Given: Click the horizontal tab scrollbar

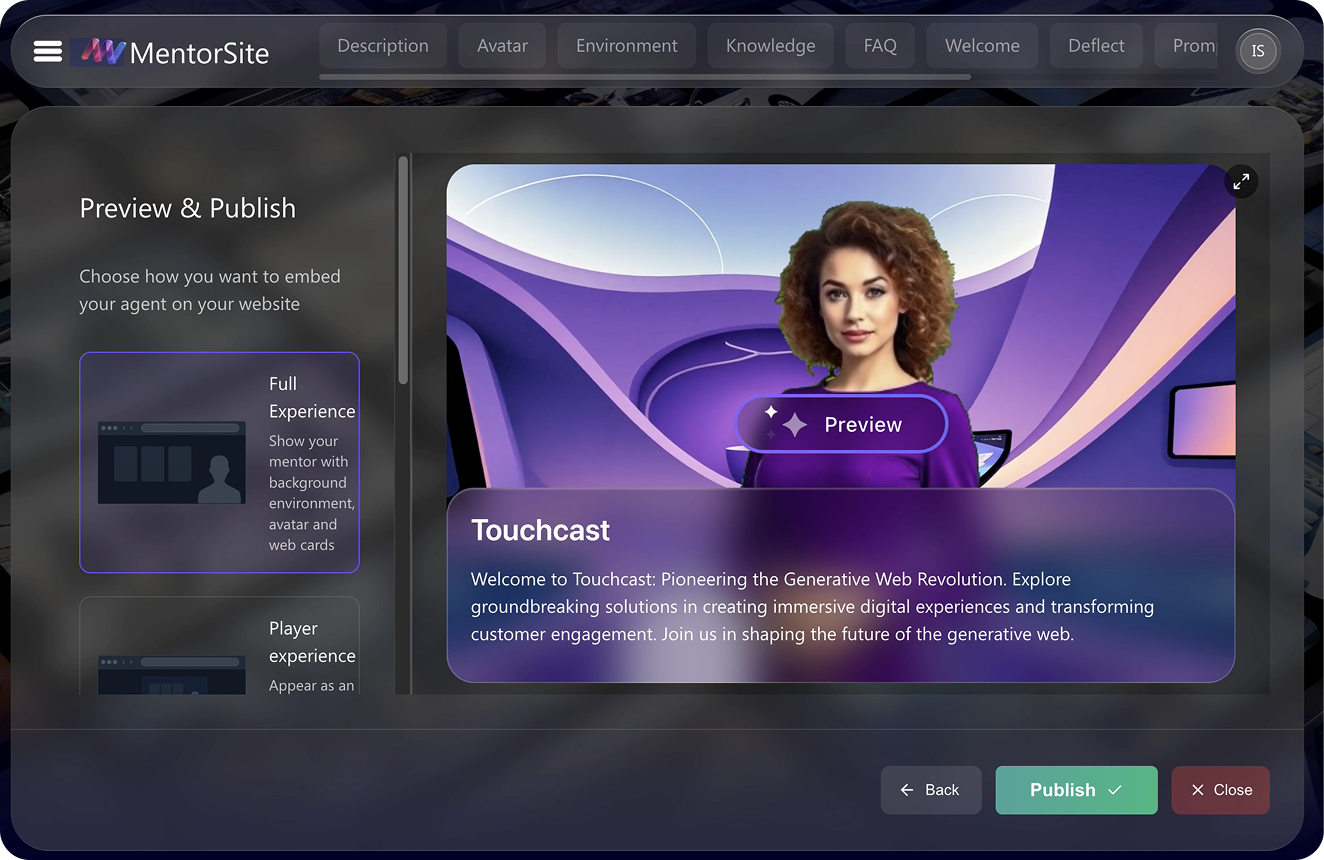Looking at the screenshot, I should coord(645,76).
